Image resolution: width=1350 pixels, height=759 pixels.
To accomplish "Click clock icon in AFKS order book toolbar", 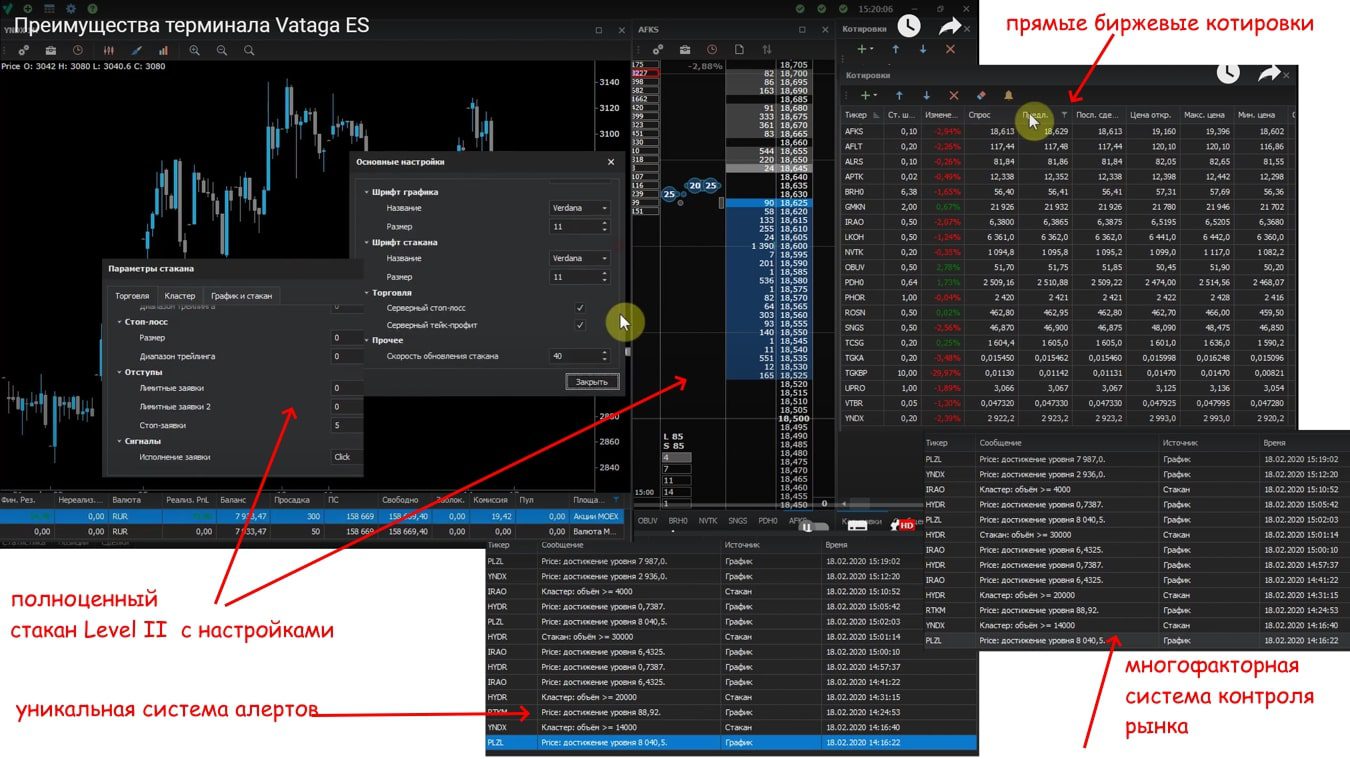I will pyautogui.click(x=712, y=49).
